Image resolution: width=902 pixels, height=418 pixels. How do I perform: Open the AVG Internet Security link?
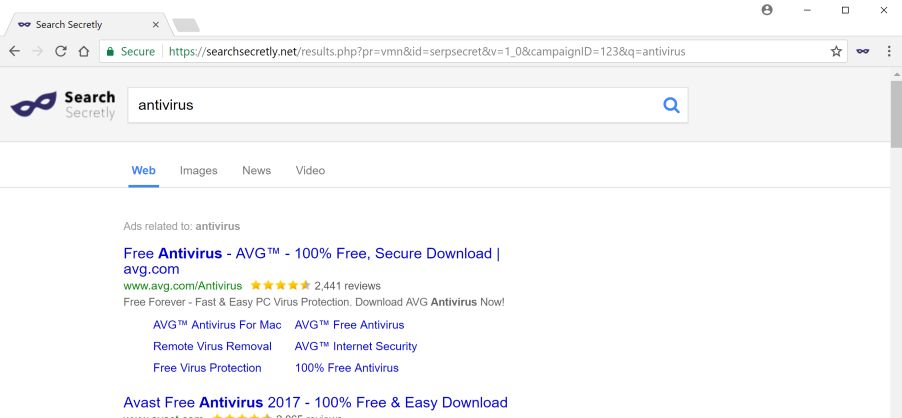coord(355,346)
